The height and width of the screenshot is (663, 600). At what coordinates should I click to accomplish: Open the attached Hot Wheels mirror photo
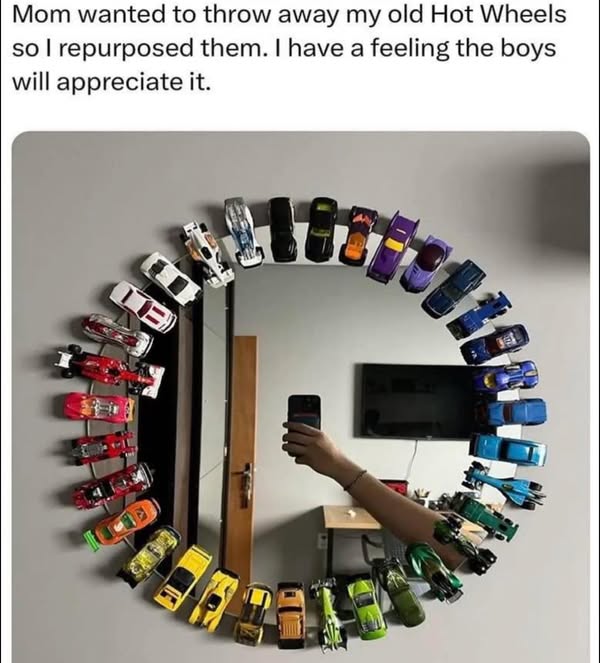point(301,397)
